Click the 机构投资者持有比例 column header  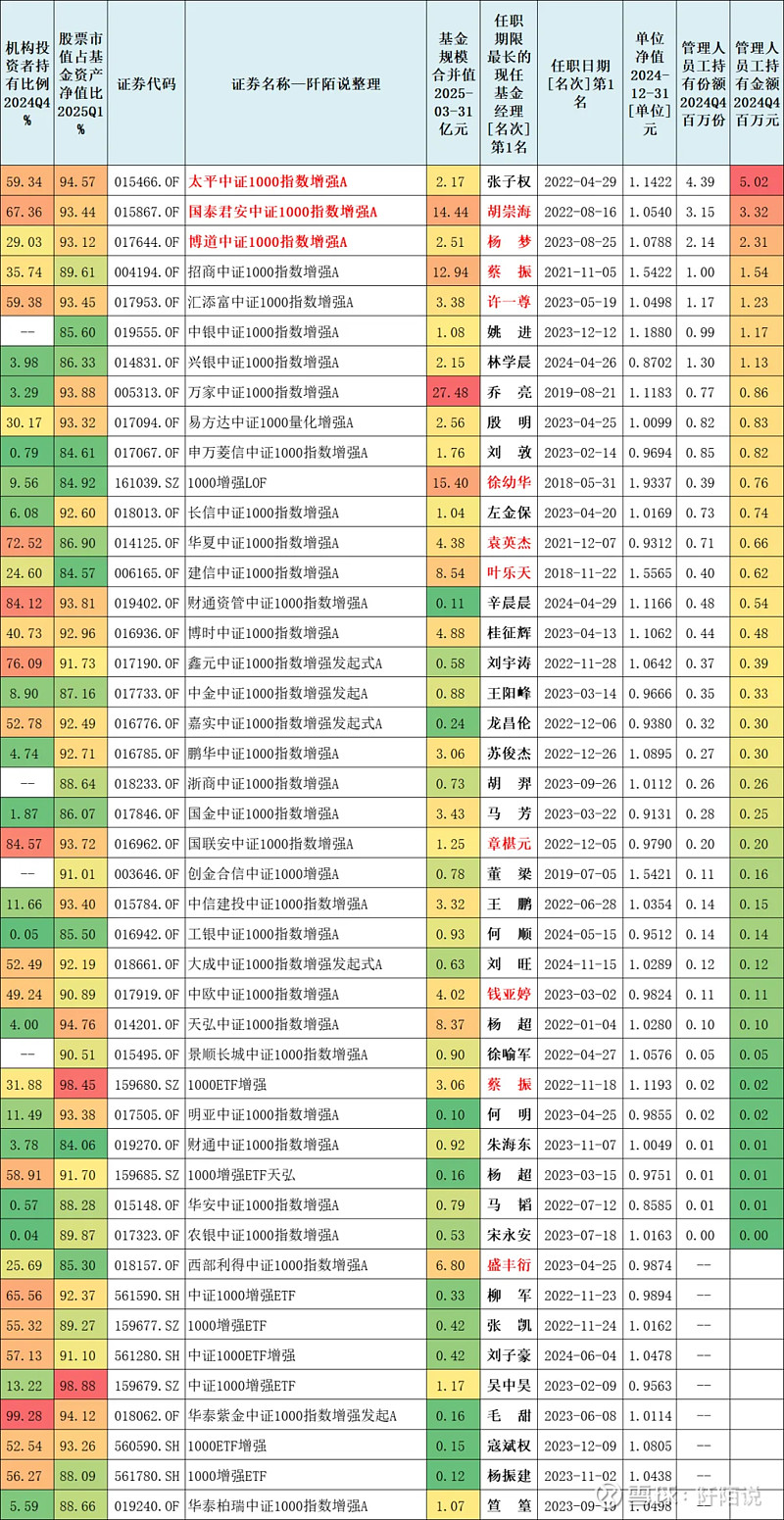point(26,83)
